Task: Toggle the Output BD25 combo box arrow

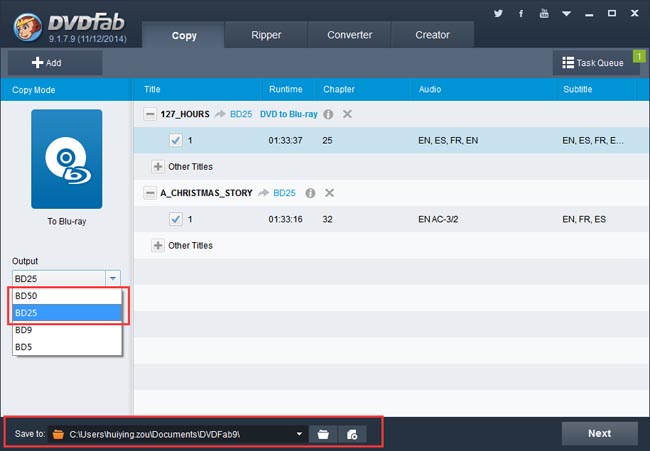Action: click(x=113, y=279)
